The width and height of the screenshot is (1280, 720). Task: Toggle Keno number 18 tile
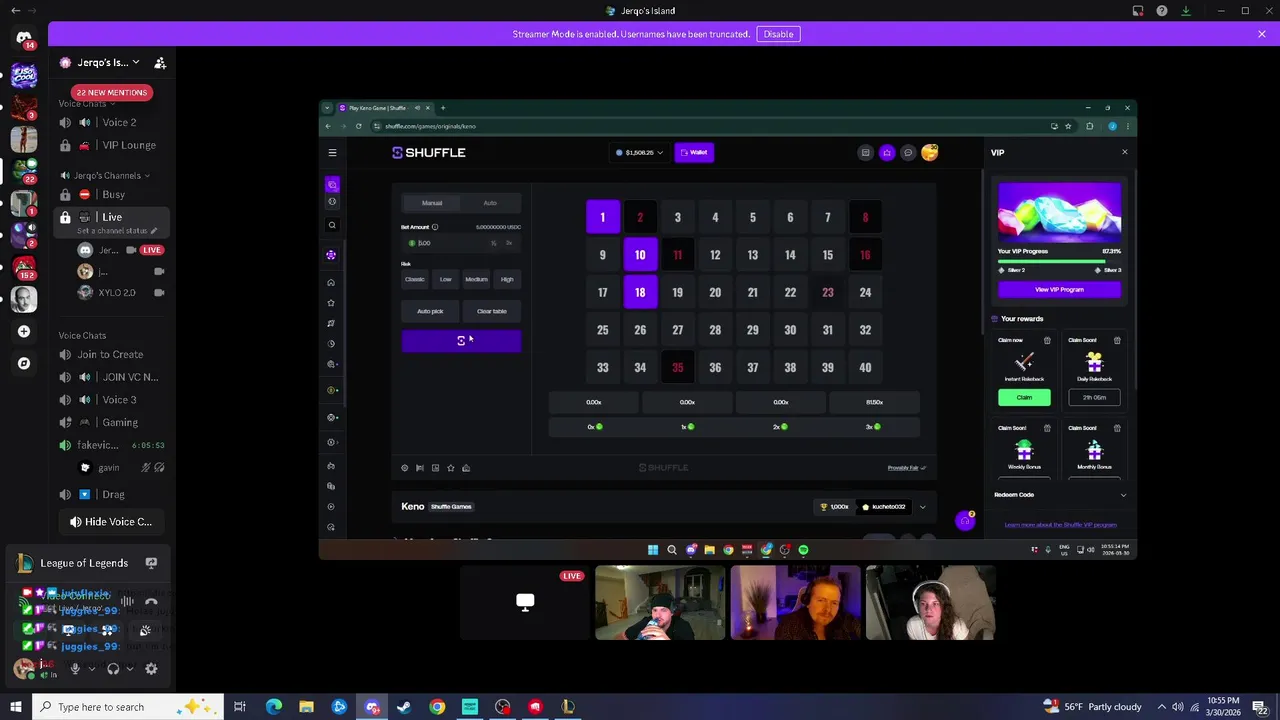[x=640, y=292]
